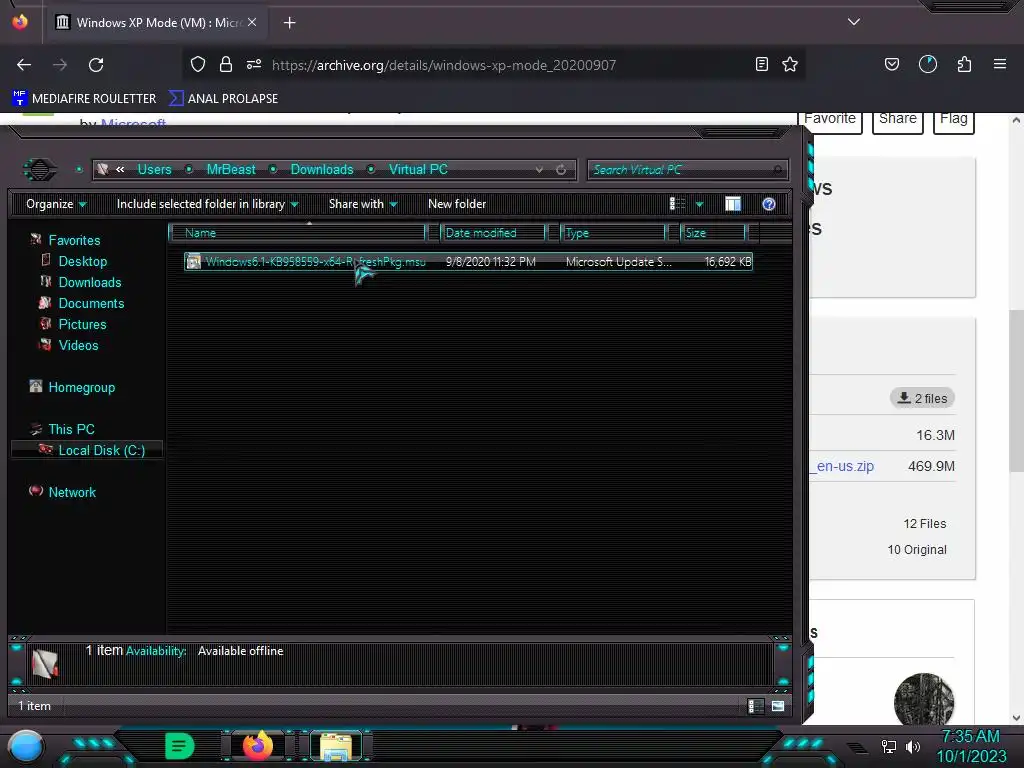
Task: Open Documents in navigation pane
Action: pos(91,303)
